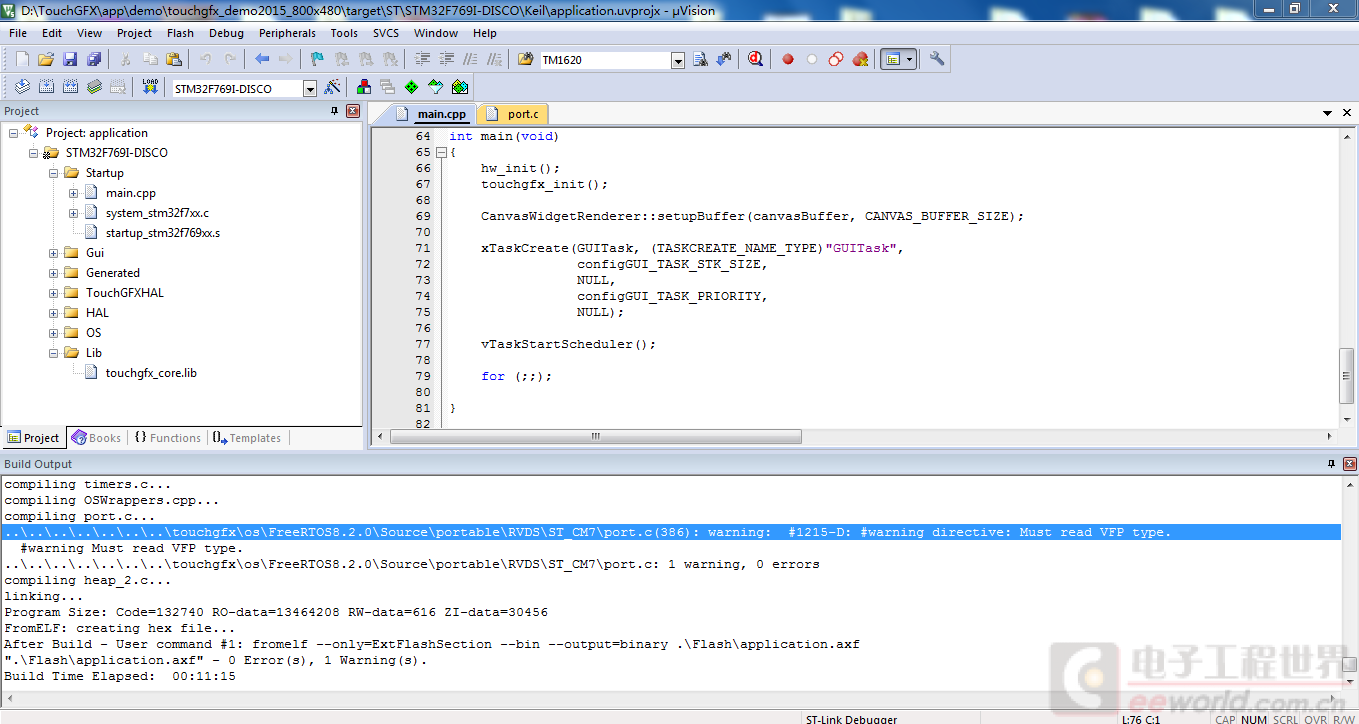Open the window layout dropdown arrow
1359x724 pixels.
pos(909,59)
